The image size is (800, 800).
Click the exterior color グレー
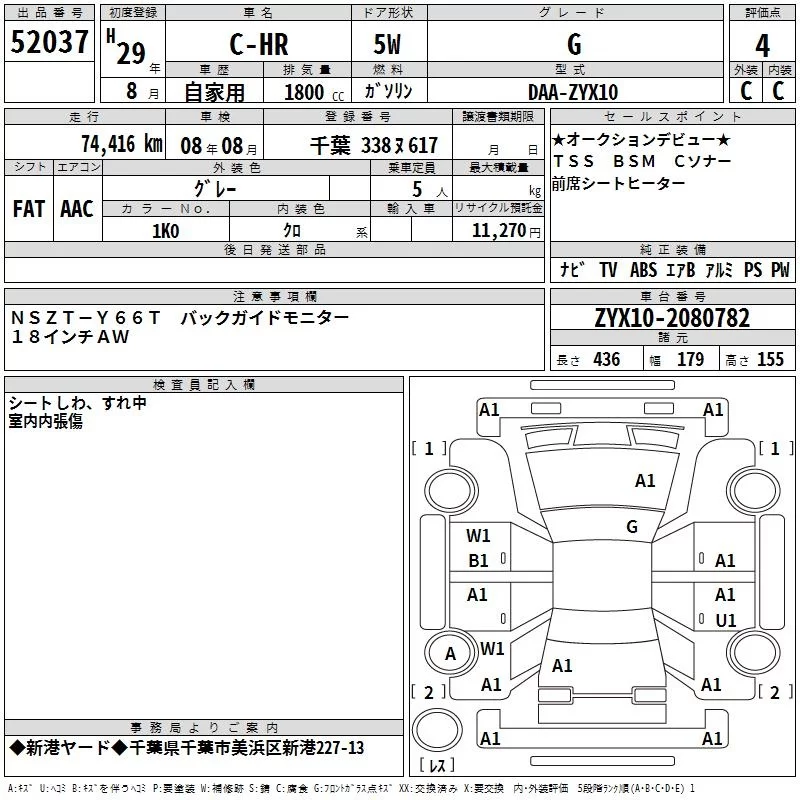click(215, 189)
